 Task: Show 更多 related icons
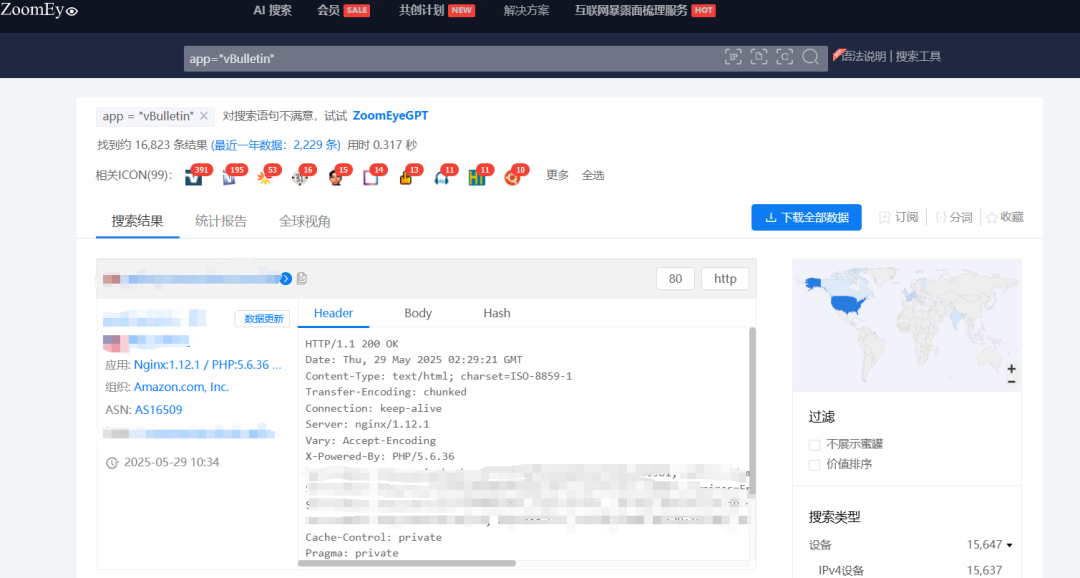[x=557, y=175]
